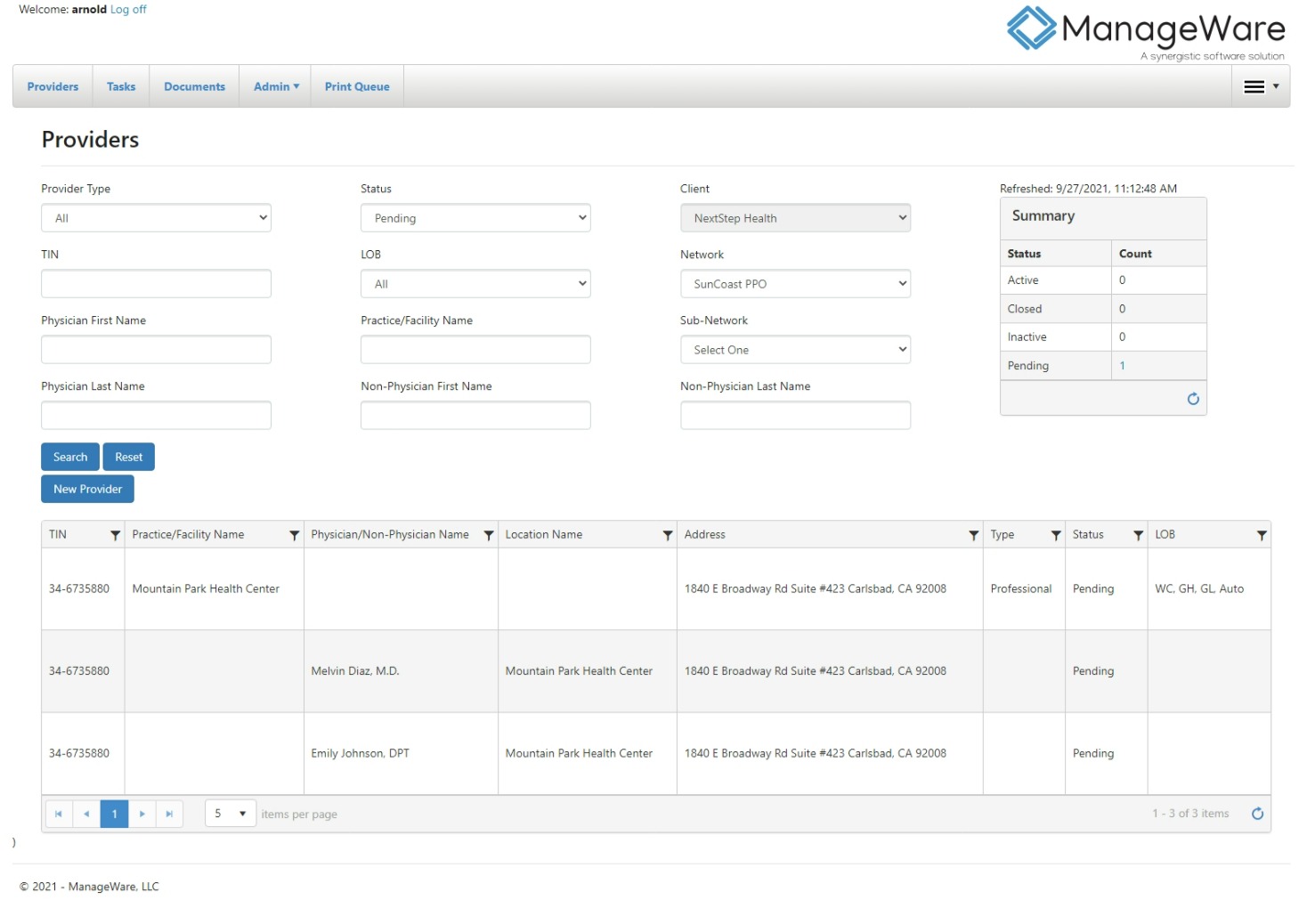
Task: Open the LOB dropdown
Action: coord(475,284)
